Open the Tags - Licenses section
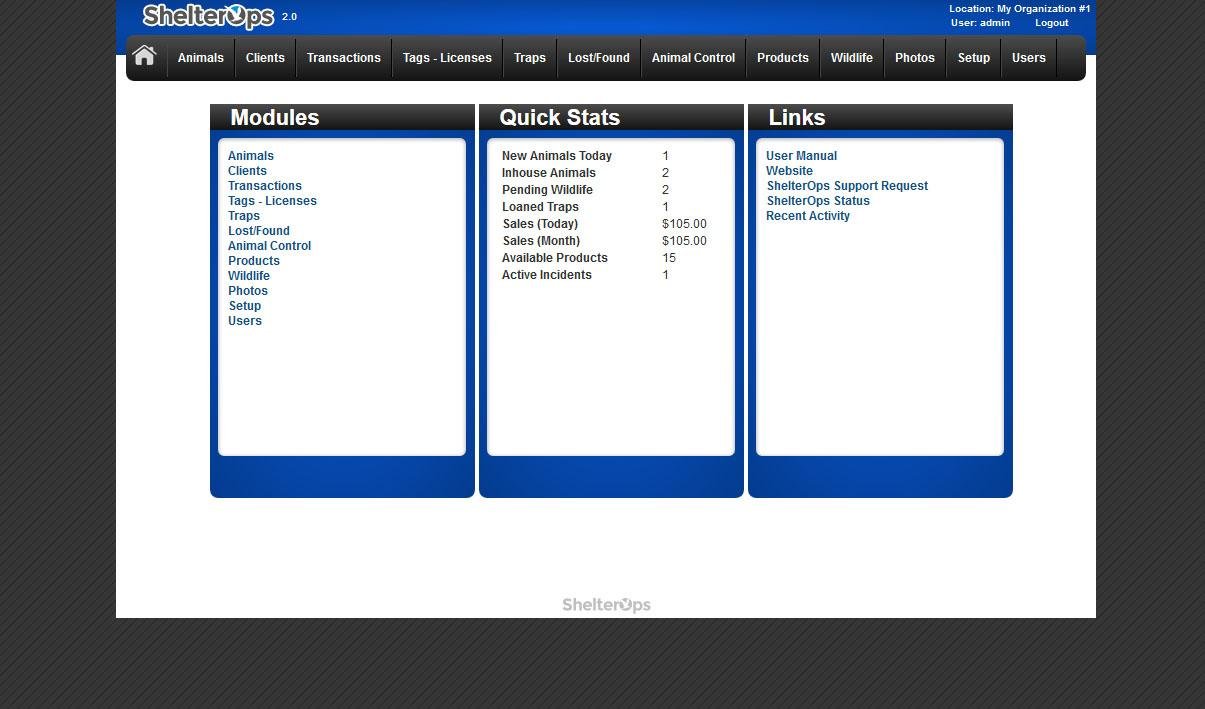The image size is (1205, 709). click(446, 58)
